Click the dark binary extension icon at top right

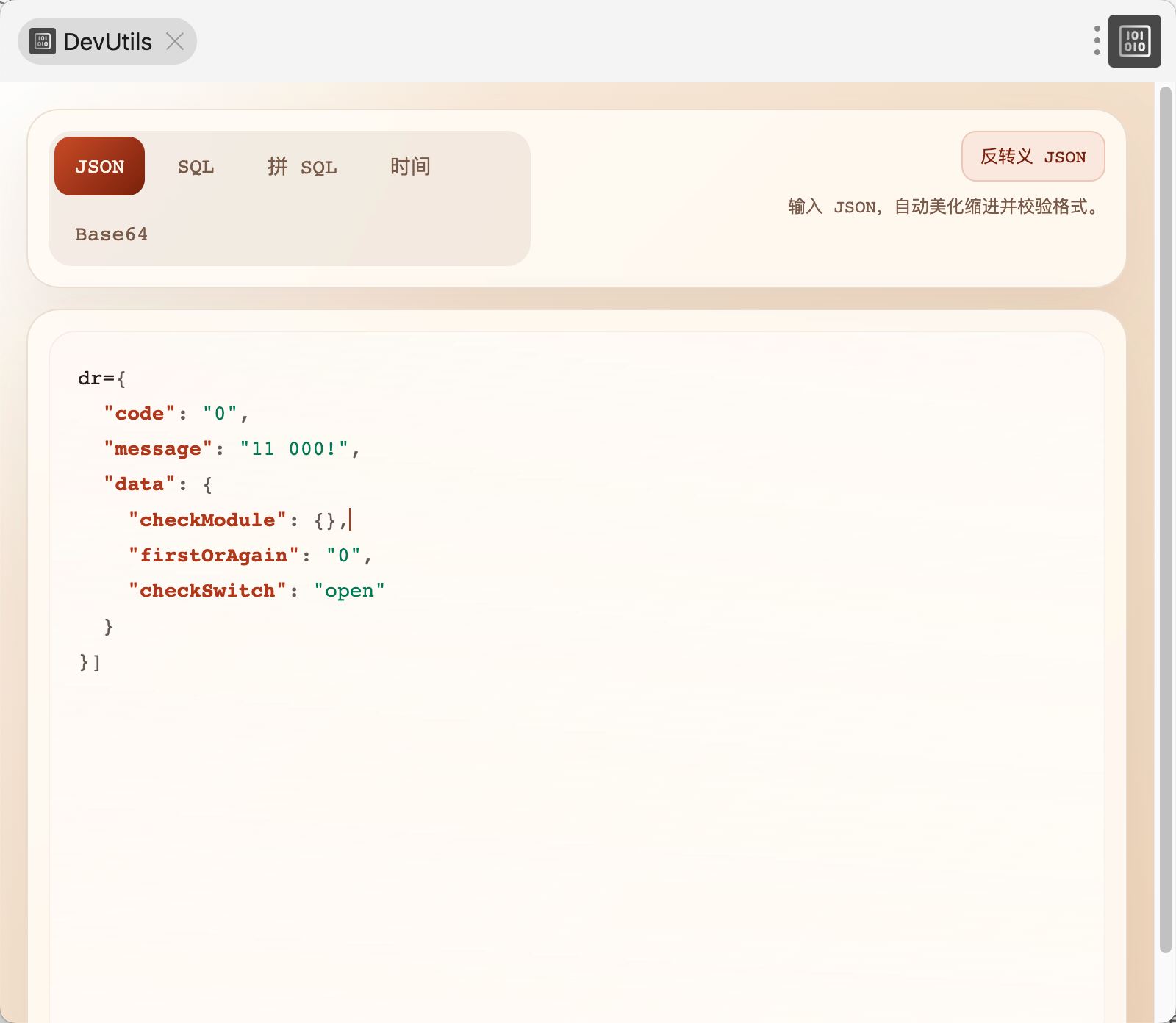(1134, 41)
